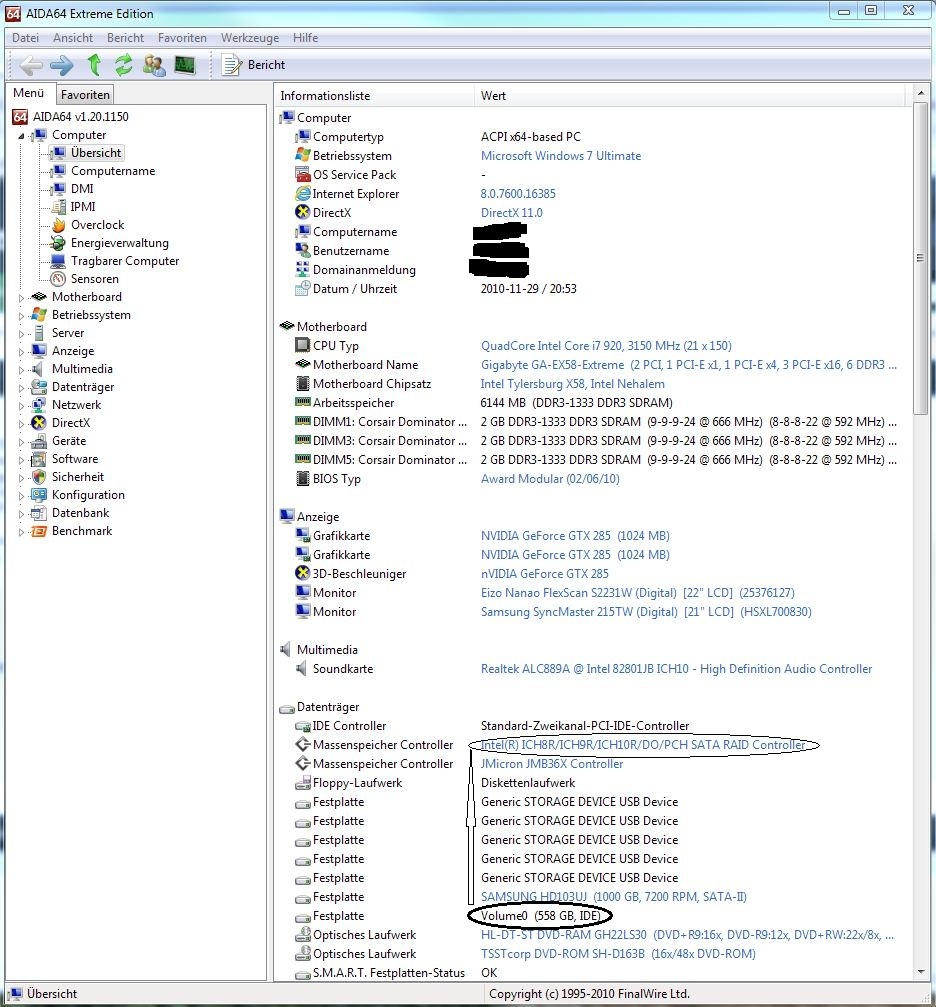Click the Tragbarer Computer laptop icon

(58, 261)
